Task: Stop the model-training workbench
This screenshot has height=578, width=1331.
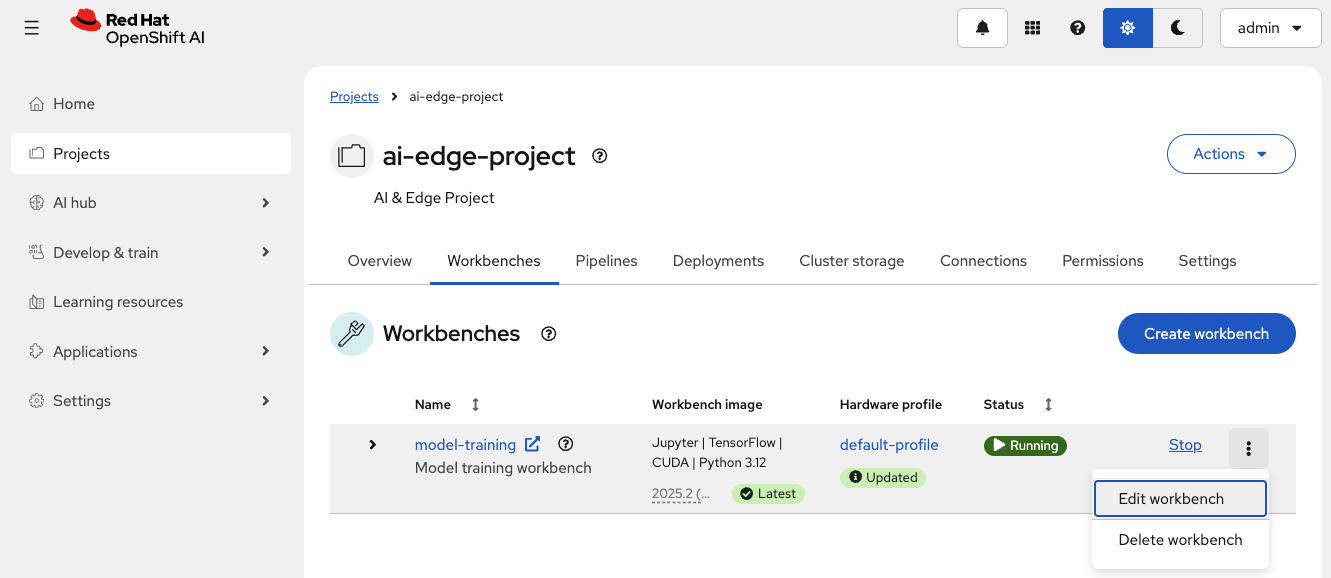Action: pos(1185,445)
